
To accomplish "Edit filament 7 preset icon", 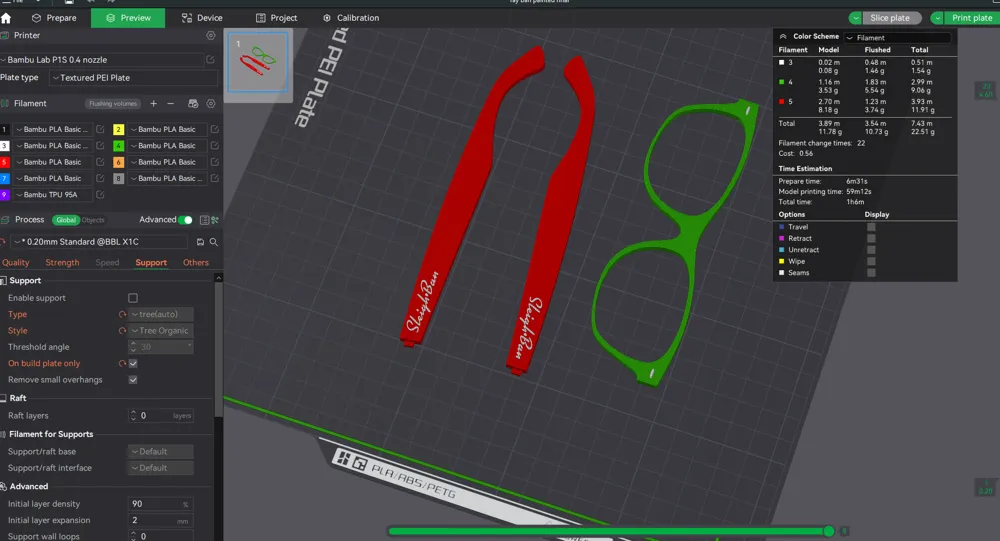I will click(100, 178).
